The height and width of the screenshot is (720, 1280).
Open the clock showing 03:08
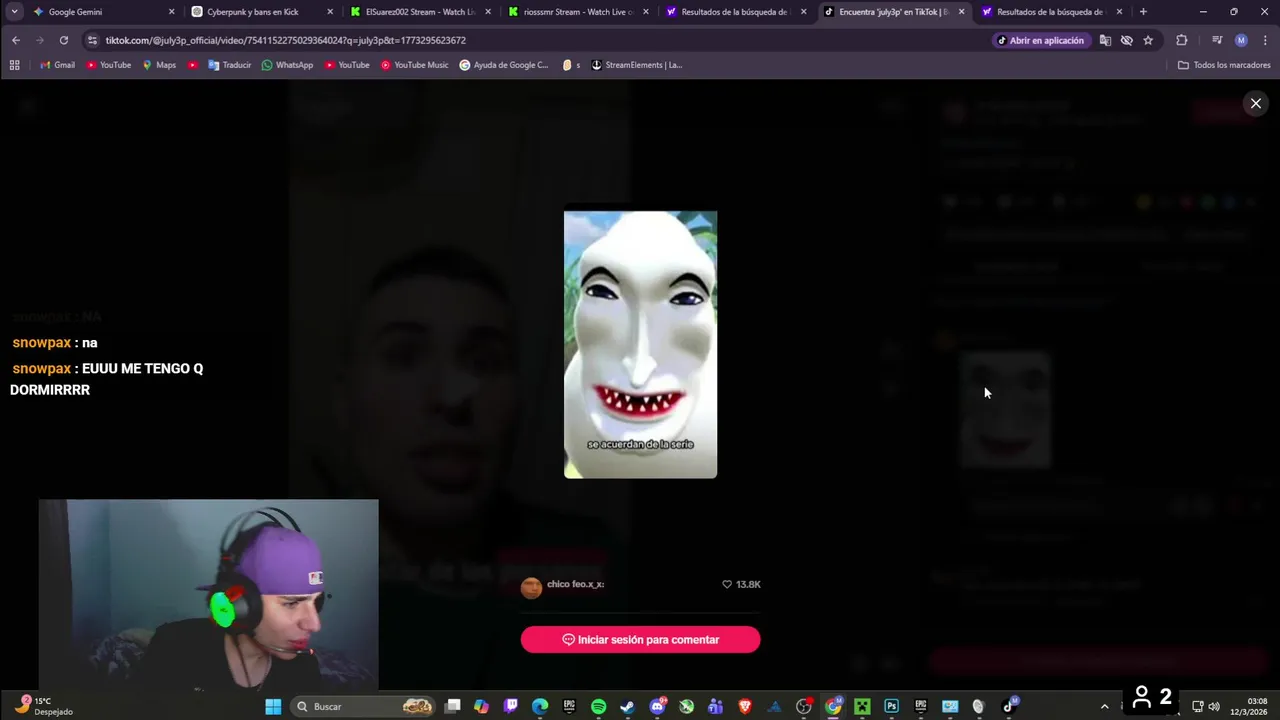(1249, 706)
